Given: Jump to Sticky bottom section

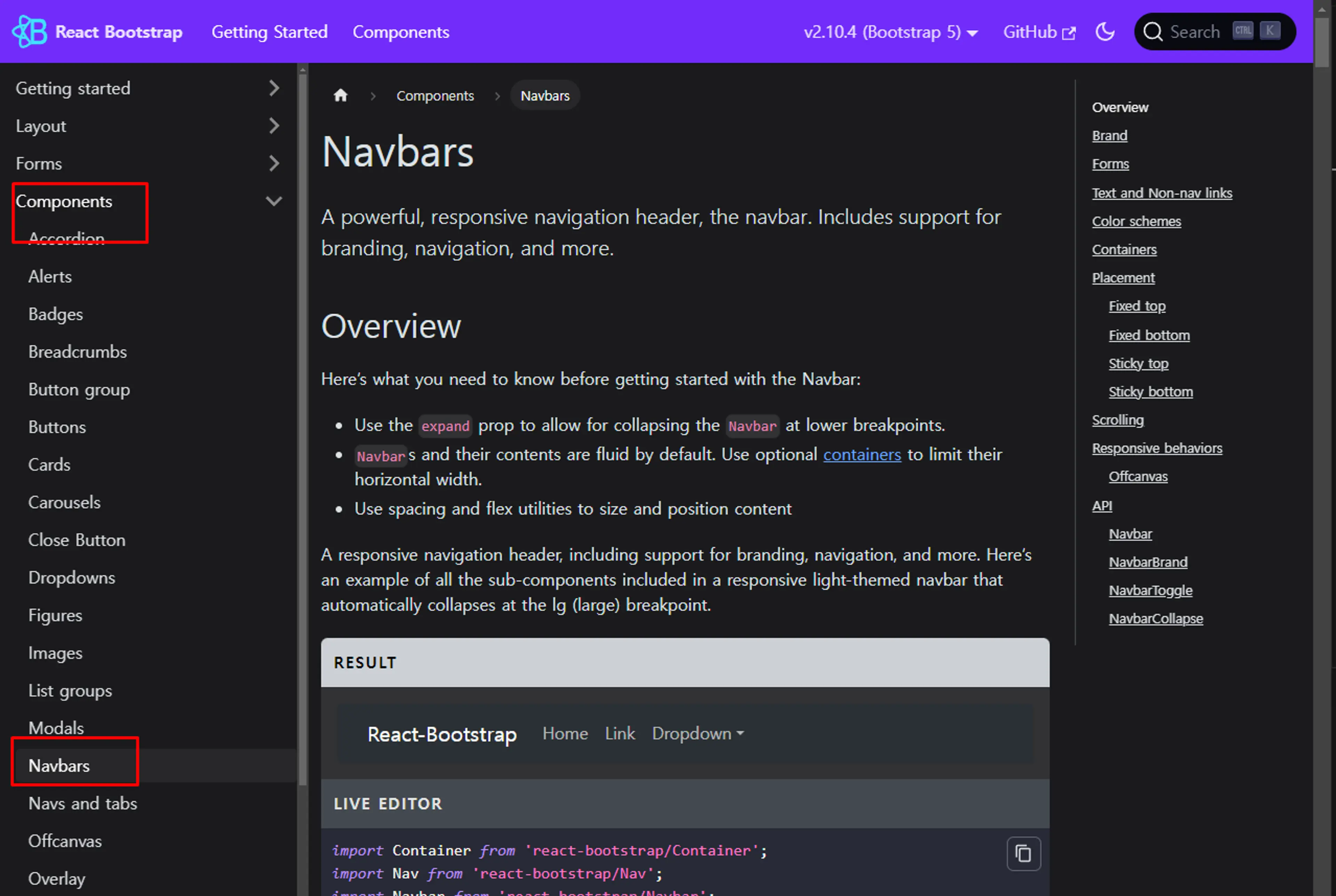Looking at the screenshot, I should (1151, 392).
